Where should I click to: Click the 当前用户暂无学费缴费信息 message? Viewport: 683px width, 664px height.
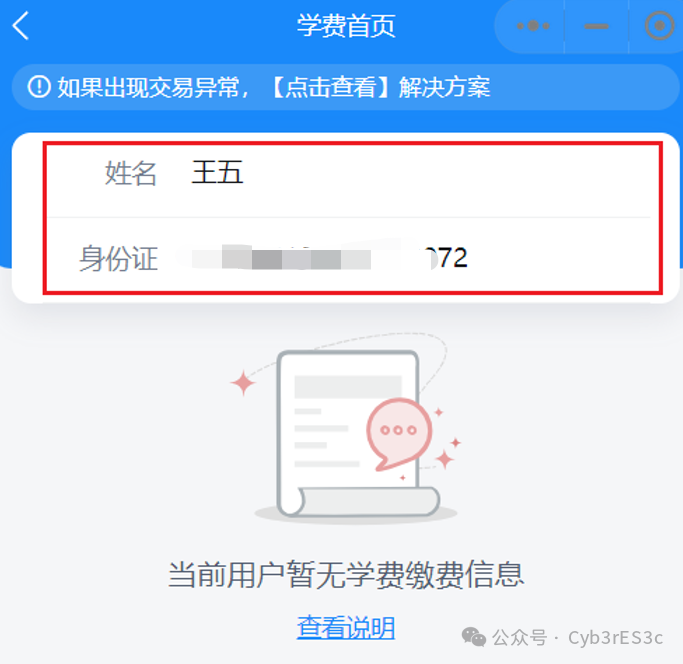pyautogui.click(x=346, y=575)
